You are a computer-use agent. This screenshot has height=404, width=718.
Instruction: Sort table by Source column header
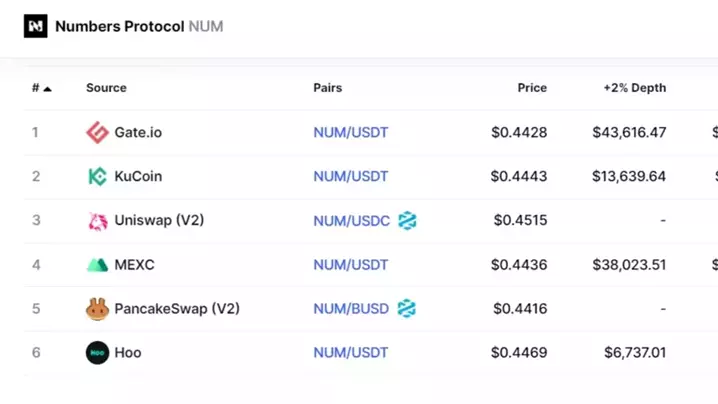pyautogui.click(x=106, y=88)
